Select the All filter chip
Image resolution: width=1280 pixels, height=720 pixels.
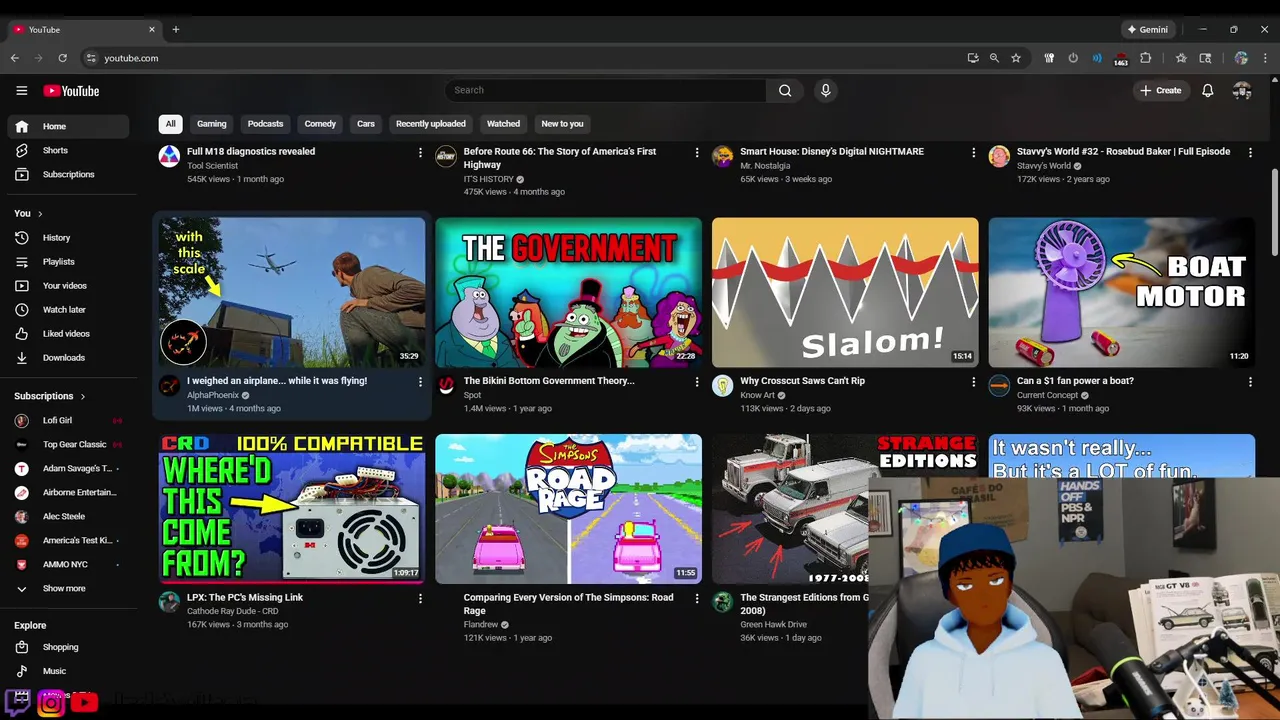point(170,124)
